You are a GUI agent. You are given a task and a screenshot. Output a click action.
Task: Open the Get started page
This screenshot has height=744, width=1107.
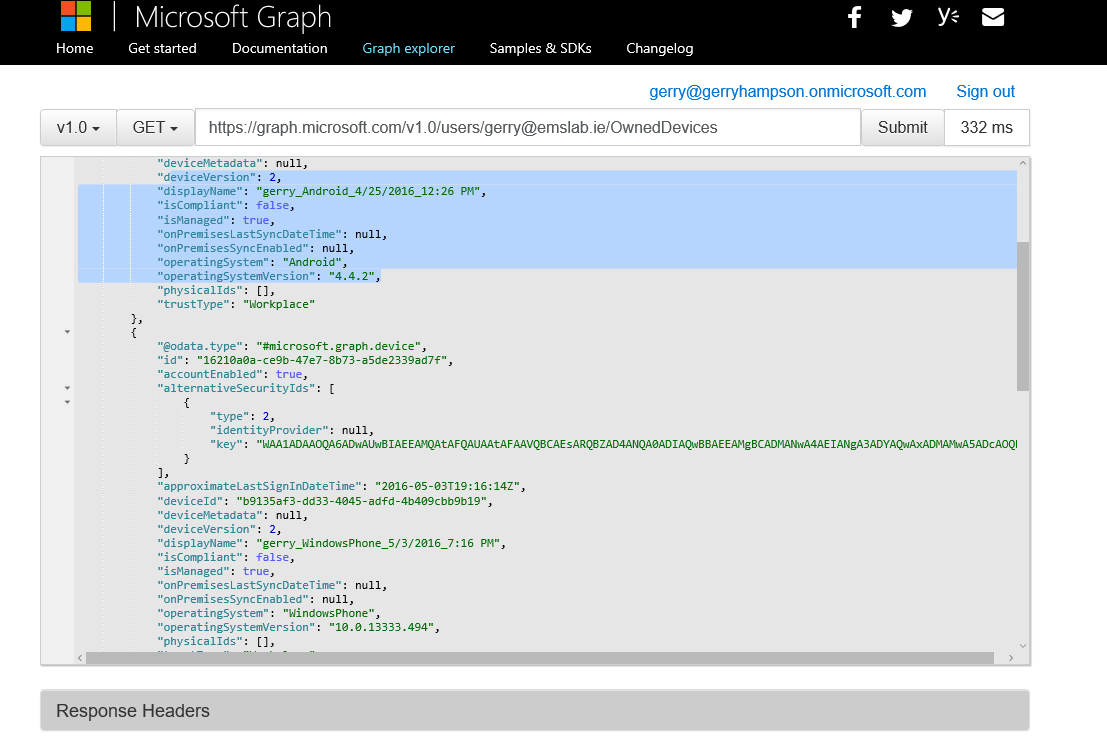pyautogui.click(x=162, y=48)
